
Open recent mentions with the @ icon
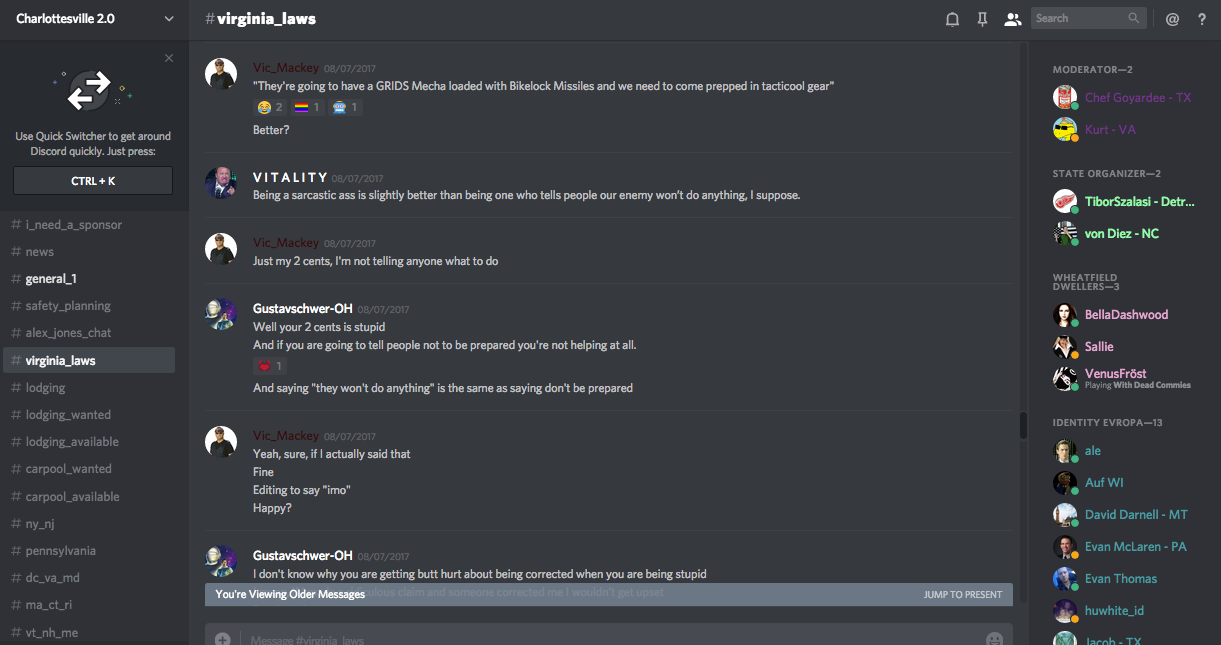(x=1172, y=19)
